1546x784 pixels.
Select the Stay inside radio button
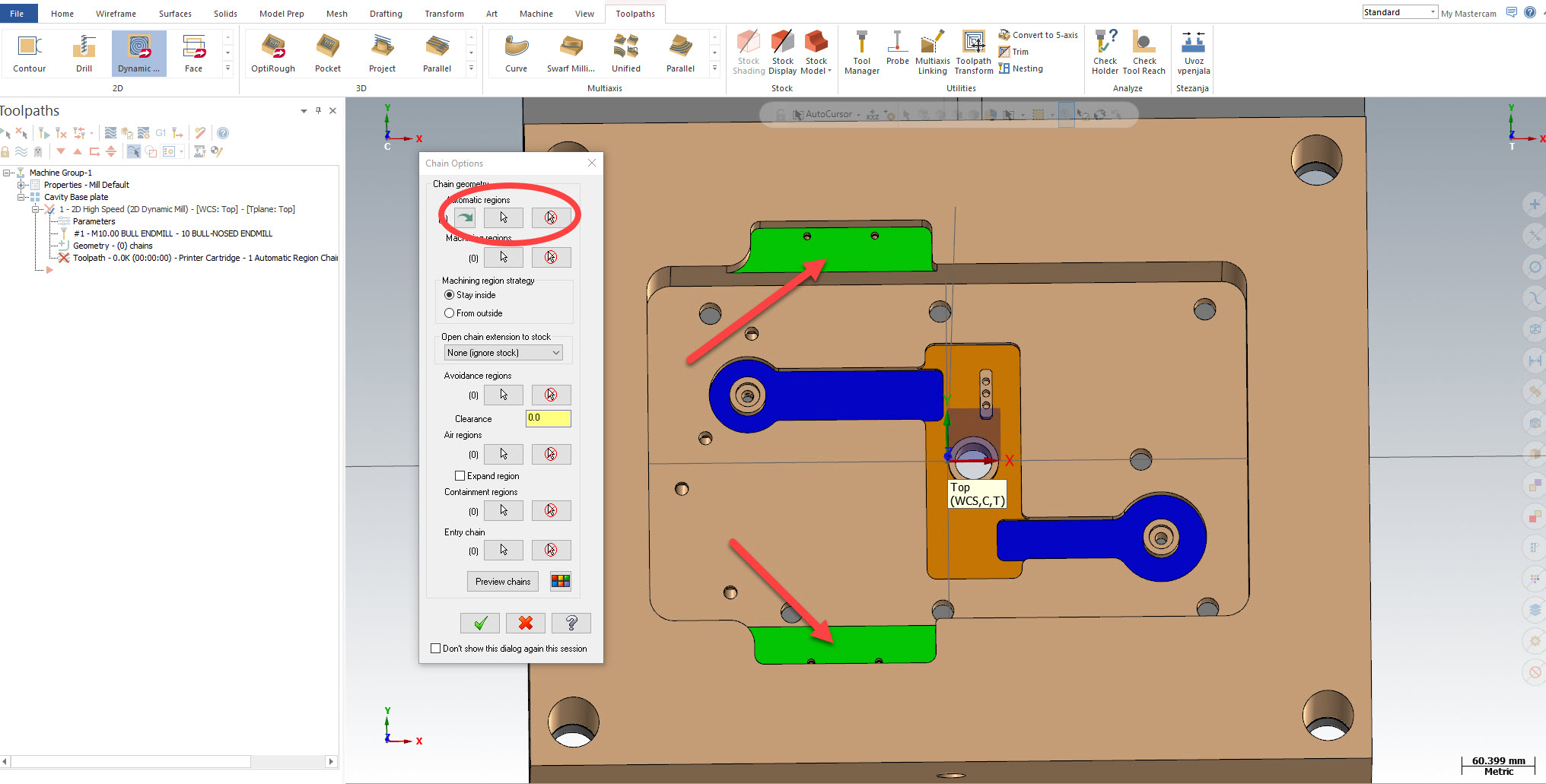coord(450,295)
